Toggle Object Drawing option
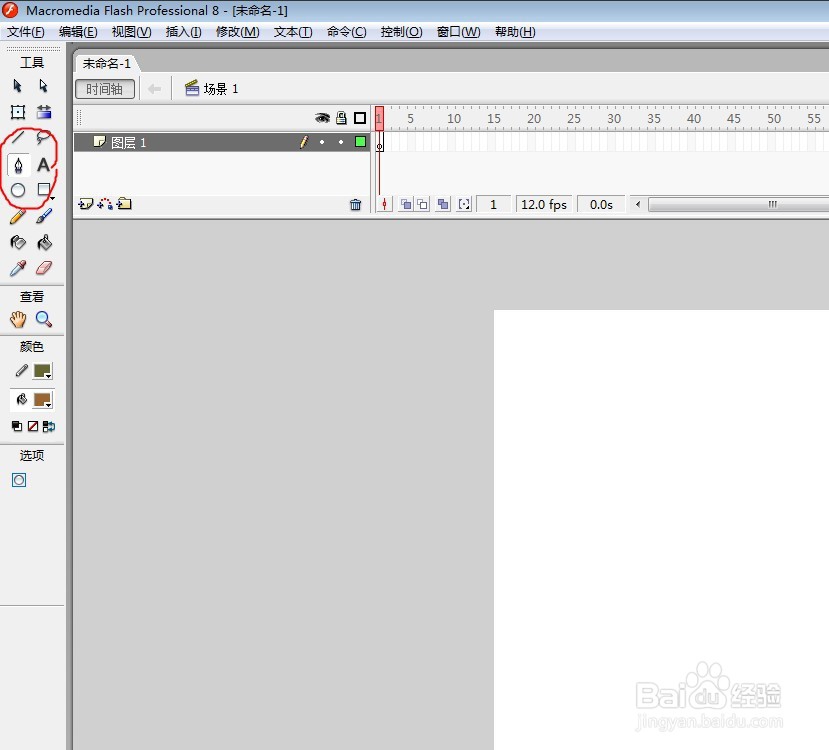This screenshot has height=750, width=829. pos(19,480)
